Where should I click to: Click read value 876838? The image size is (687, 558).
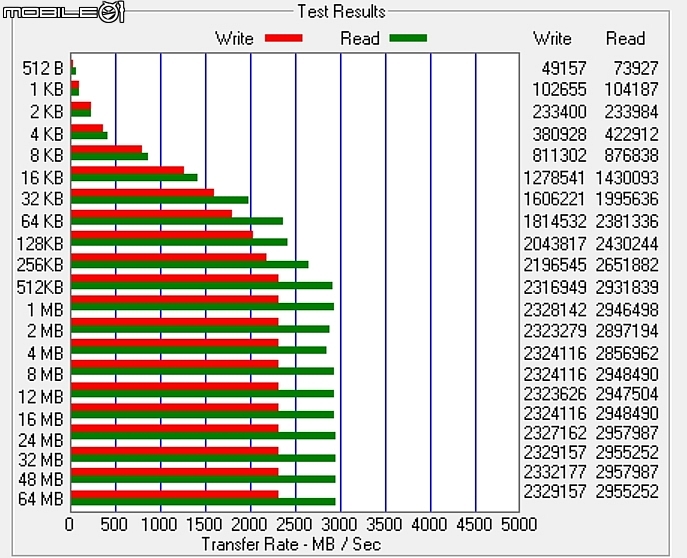[631, 155]
